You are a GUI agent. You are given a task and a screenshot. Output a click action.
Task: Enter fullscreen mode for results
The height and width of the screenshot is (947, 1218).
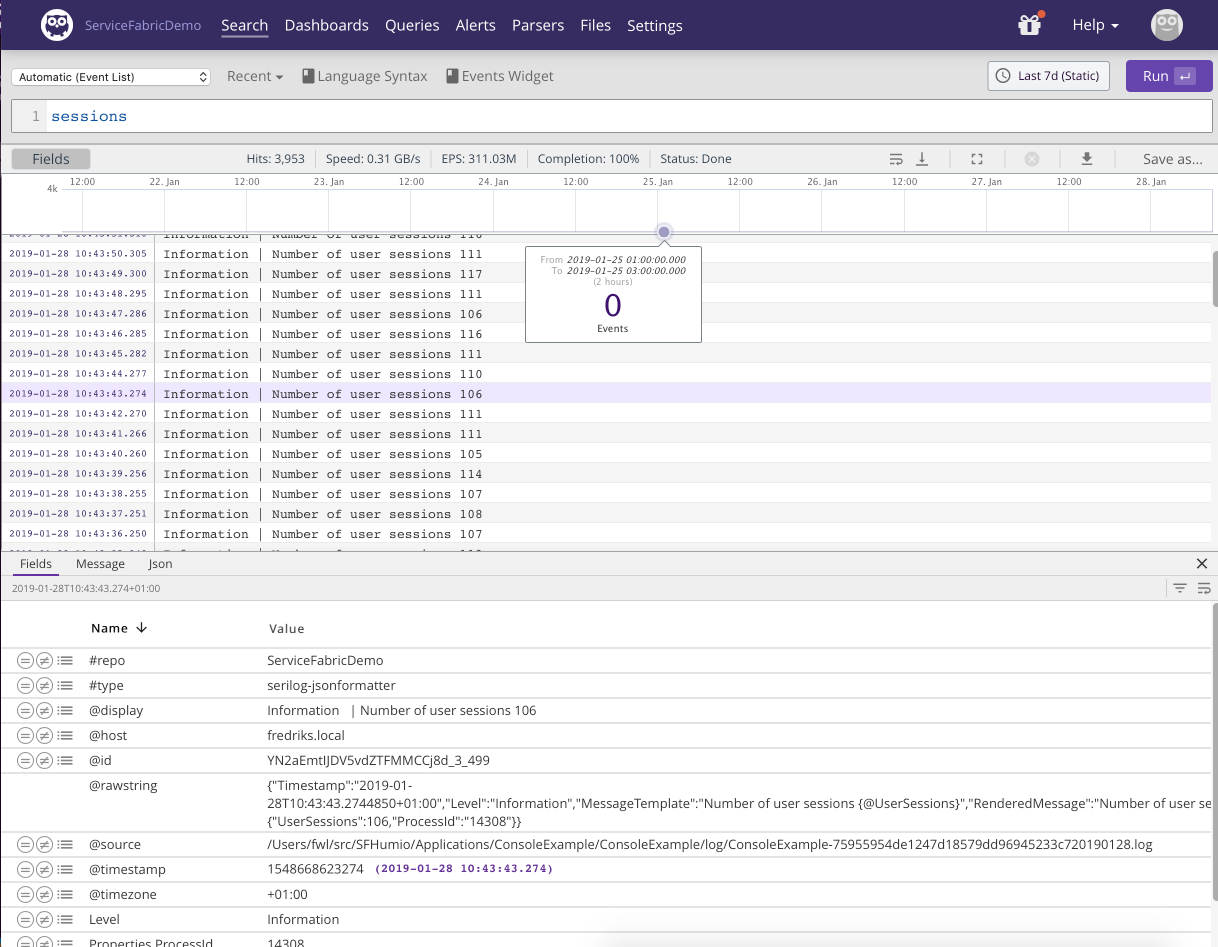click(x=977, y=159)
